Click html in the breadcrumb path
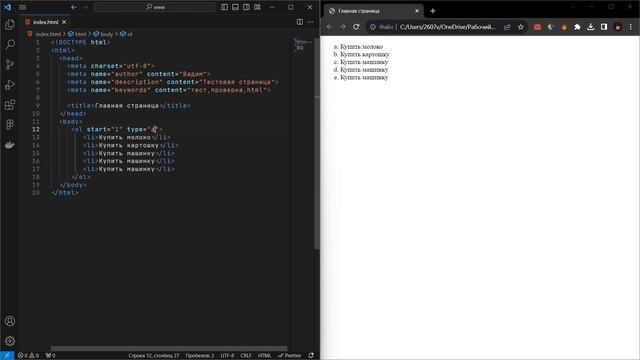Image resolution: width=640 pixels, height=360 pixels. point(80,34)
